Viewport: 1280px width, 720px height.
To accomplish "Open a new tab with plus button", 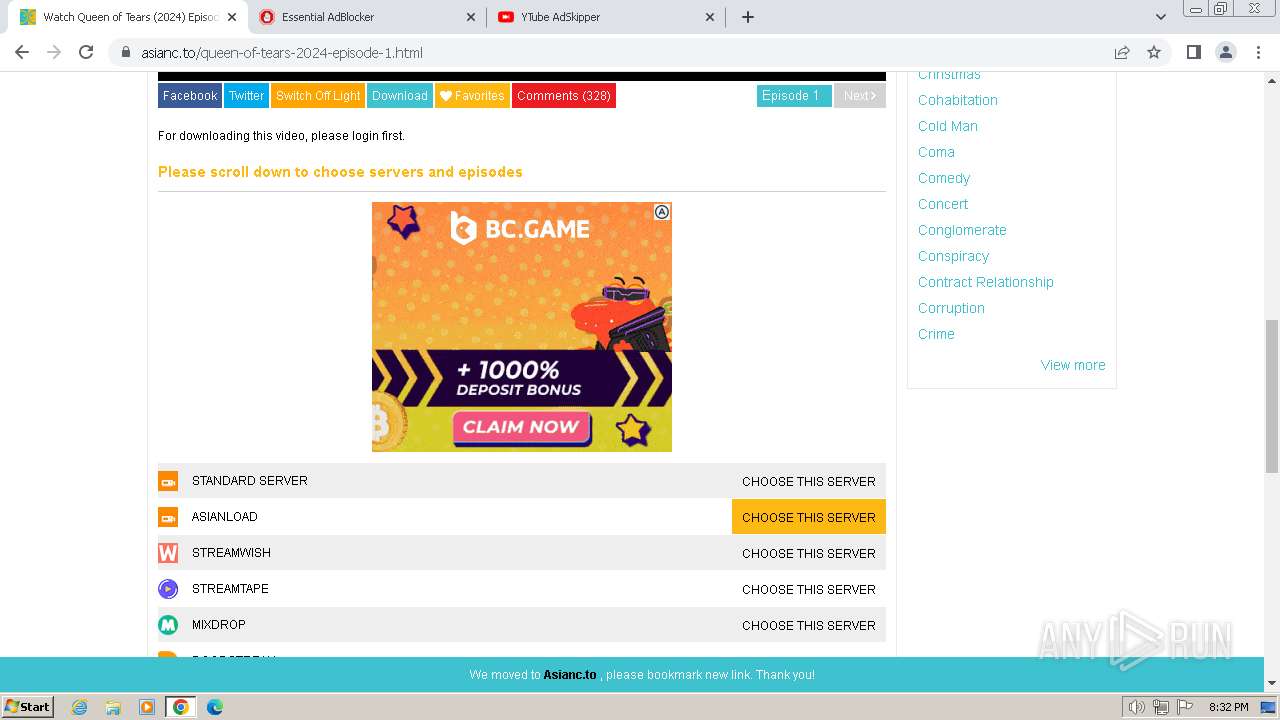I will (x=747, y=17).
